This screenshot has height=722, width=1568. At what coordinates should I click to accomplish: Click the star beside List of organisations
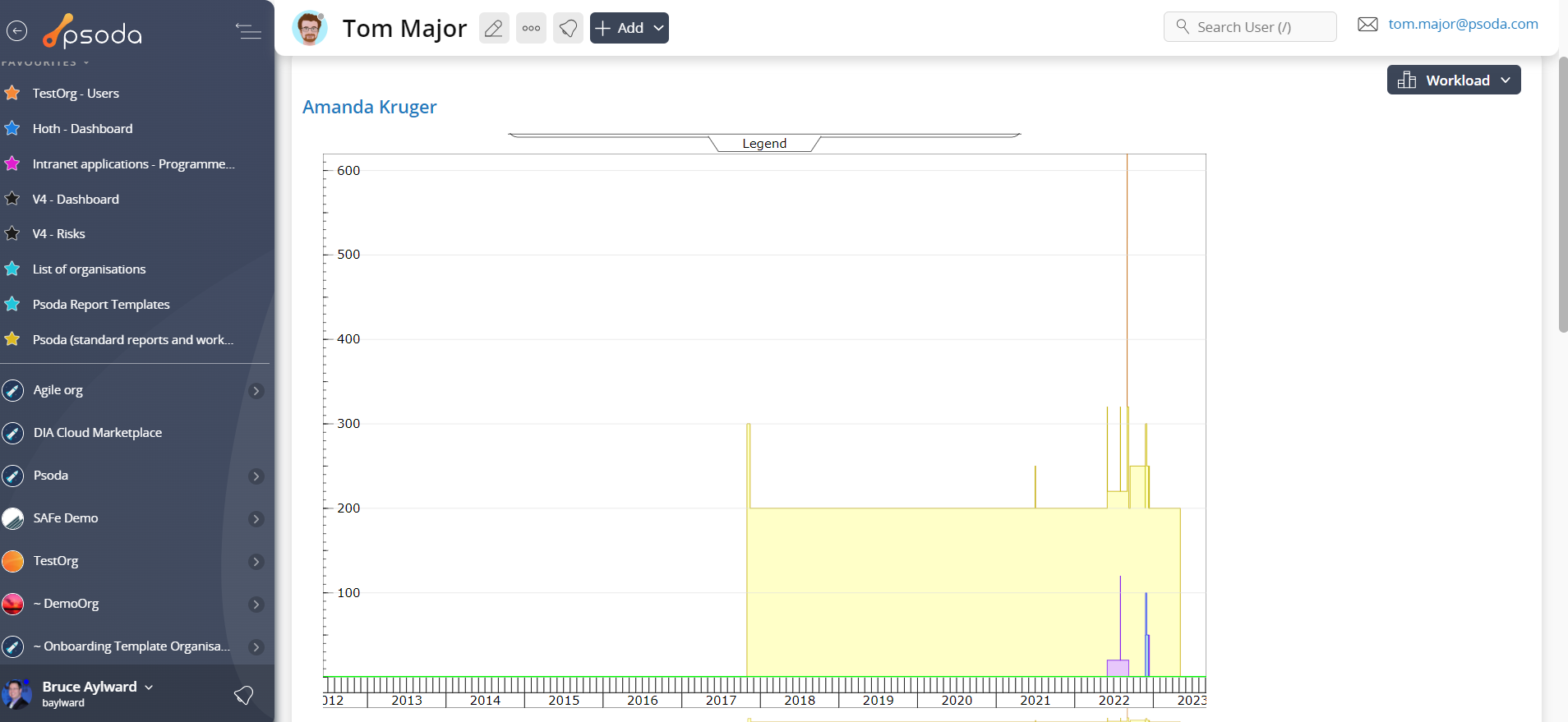click(12, 269)
